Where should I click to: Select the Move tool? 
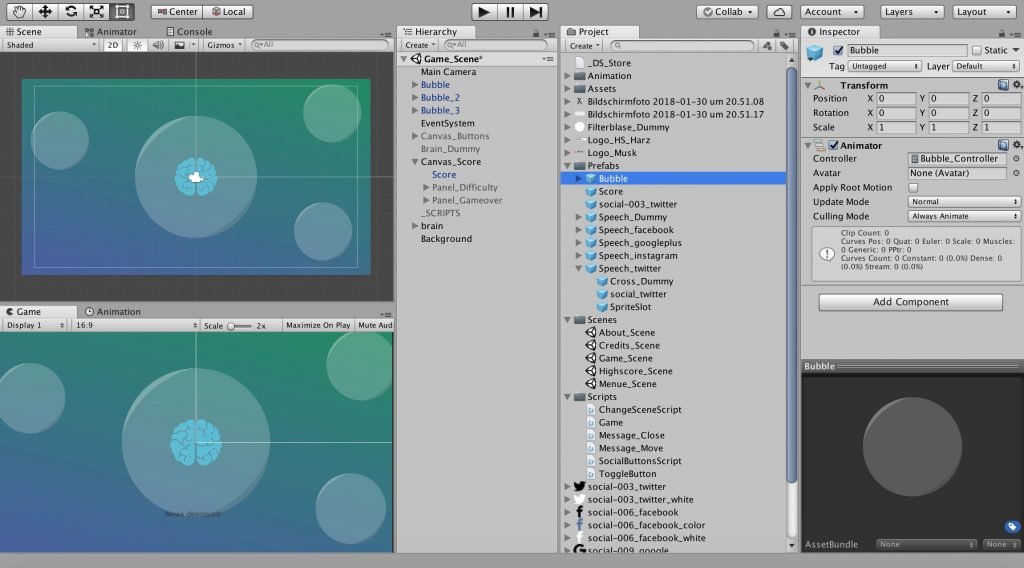pyautogui.click(x=44, y=12)
